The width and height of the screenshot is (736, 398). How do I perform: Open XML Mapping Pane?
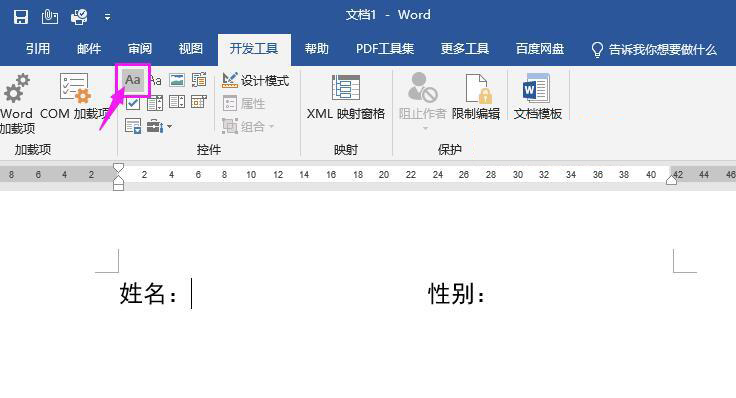coord(346,97)
